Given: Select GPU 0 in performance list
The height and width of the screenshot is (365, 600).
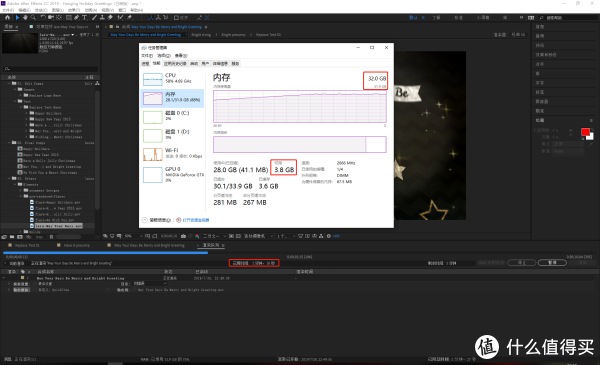Looking at the screenshot, I should pos(172,174).
